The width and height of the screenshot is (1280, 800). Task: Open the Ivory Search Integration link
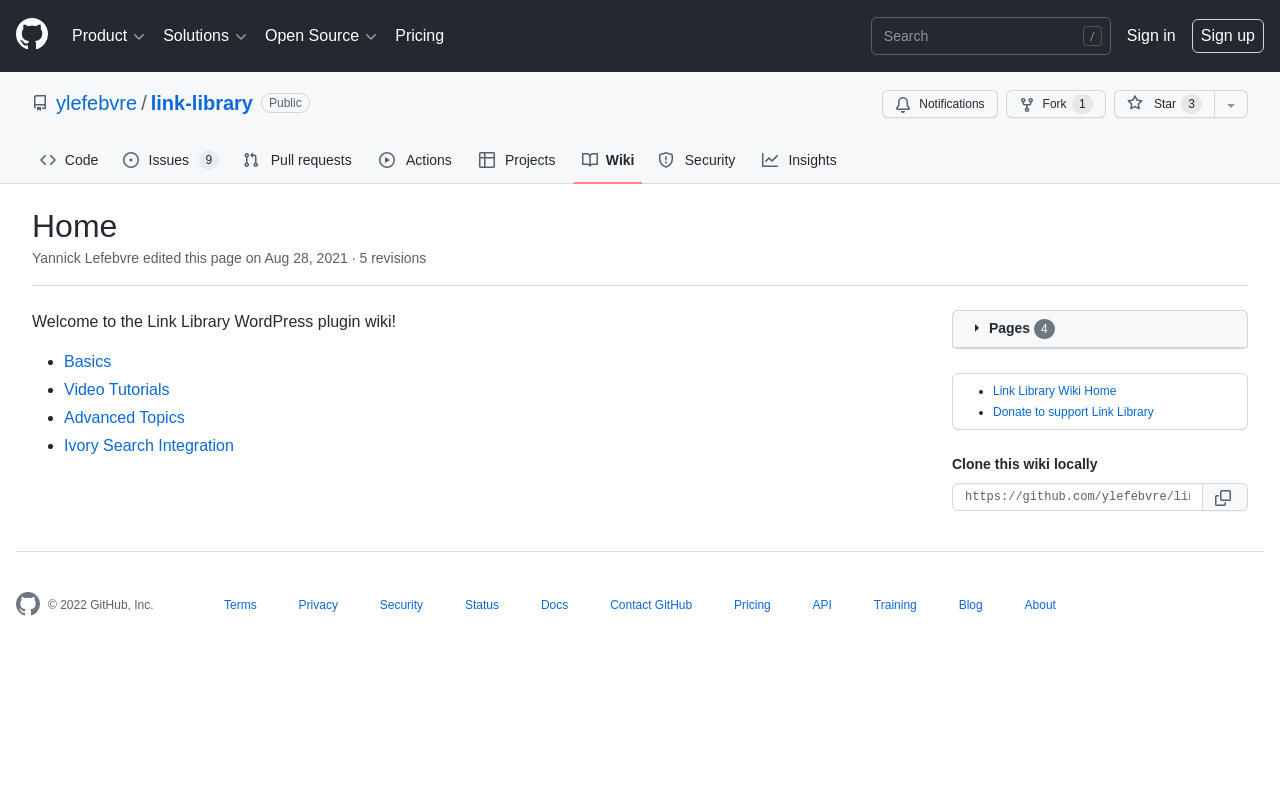point(148,446)
